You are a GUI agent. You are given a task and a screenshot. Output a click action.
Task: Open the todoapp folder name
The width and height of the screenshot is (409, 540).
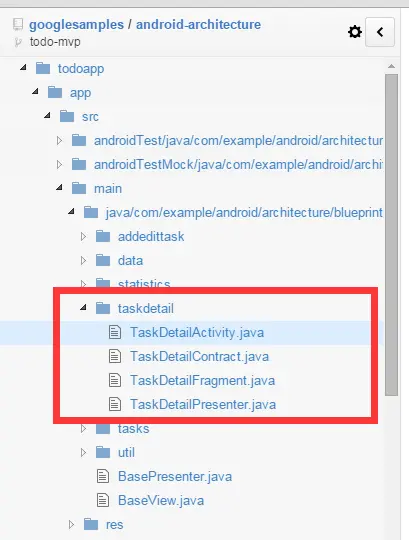coord(81,69)
